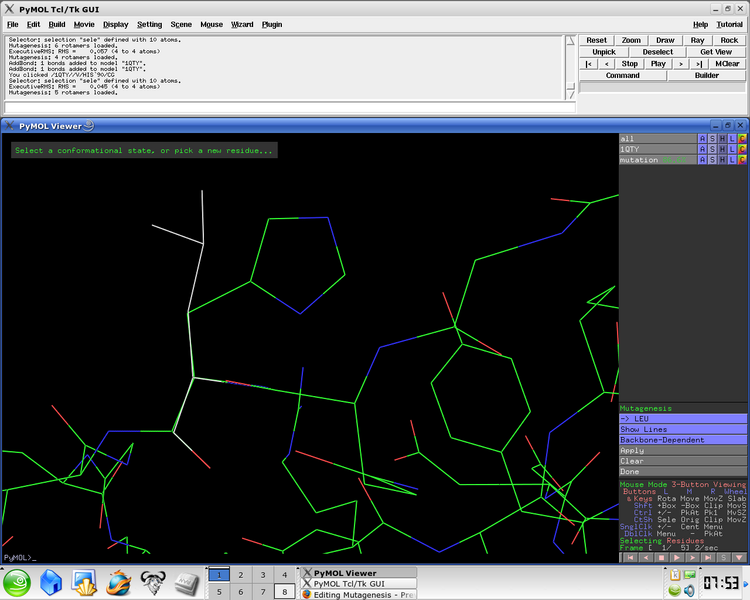
Task: Open the Wizard menu
Action: 242,24
